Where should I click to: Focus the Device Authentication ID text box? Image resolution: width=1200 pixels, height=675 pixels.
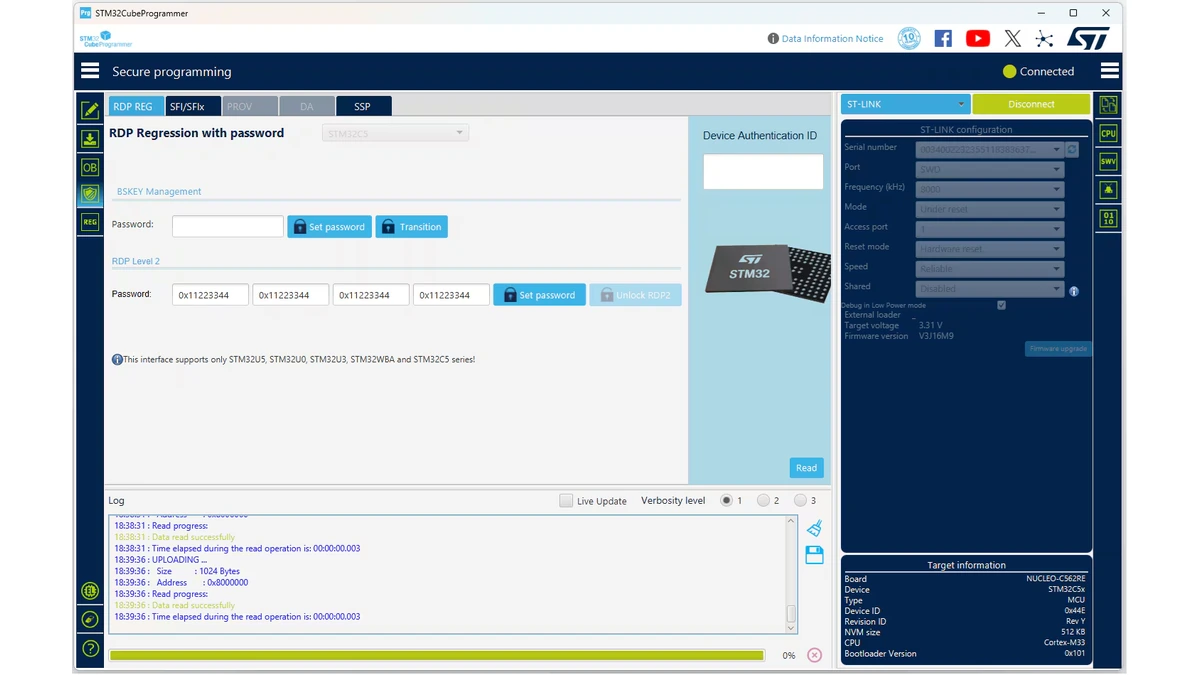[x=763, y=171]
